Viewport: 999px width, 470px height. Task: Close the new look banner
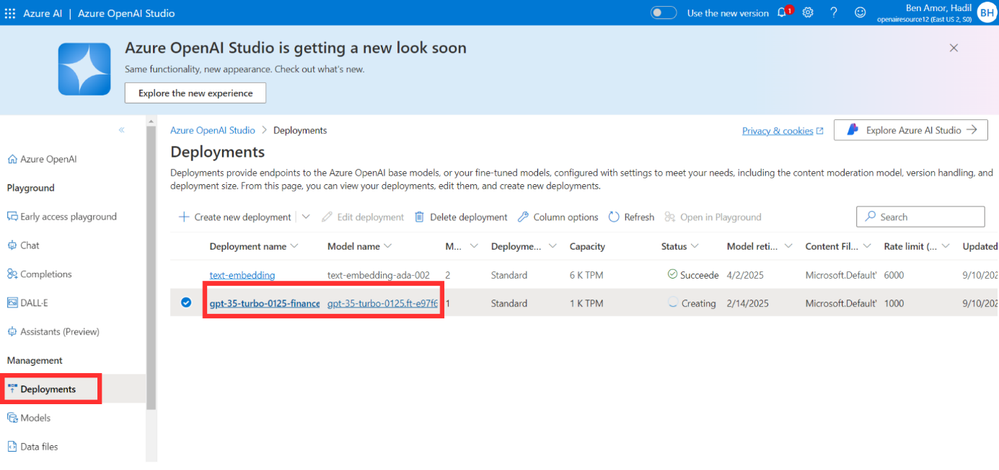click(x=954, y=48)
